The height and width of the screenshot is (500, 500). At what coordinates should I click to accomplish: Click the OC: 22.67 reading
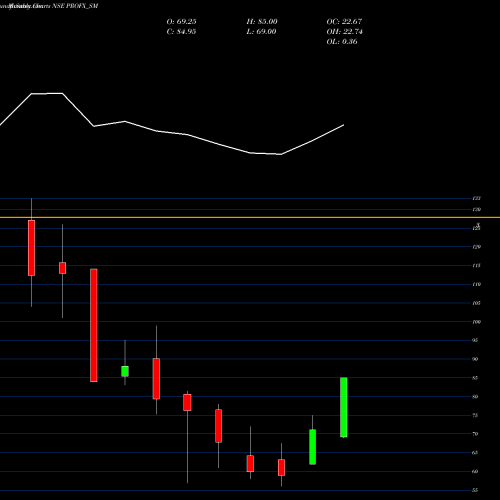tap(344, 21)
